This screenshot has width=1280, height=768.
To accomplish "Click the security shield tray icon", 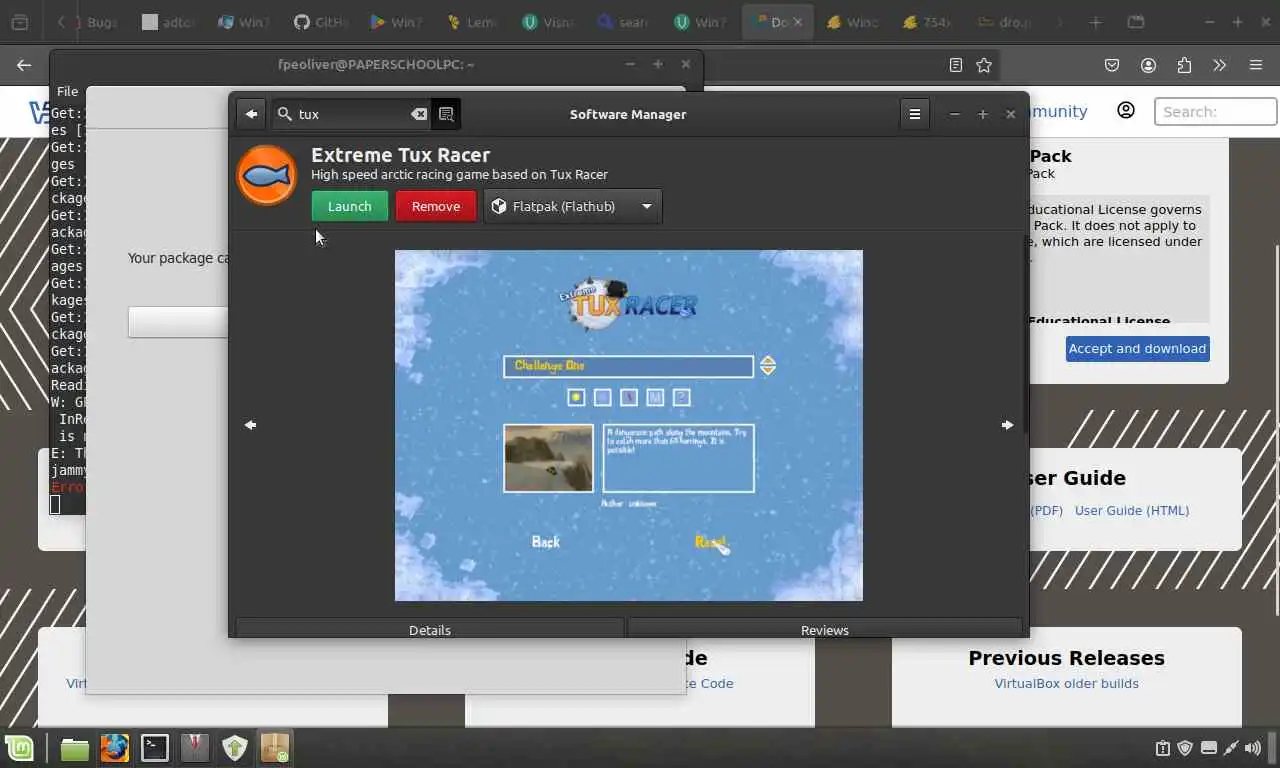I will tap(1185, 748).
